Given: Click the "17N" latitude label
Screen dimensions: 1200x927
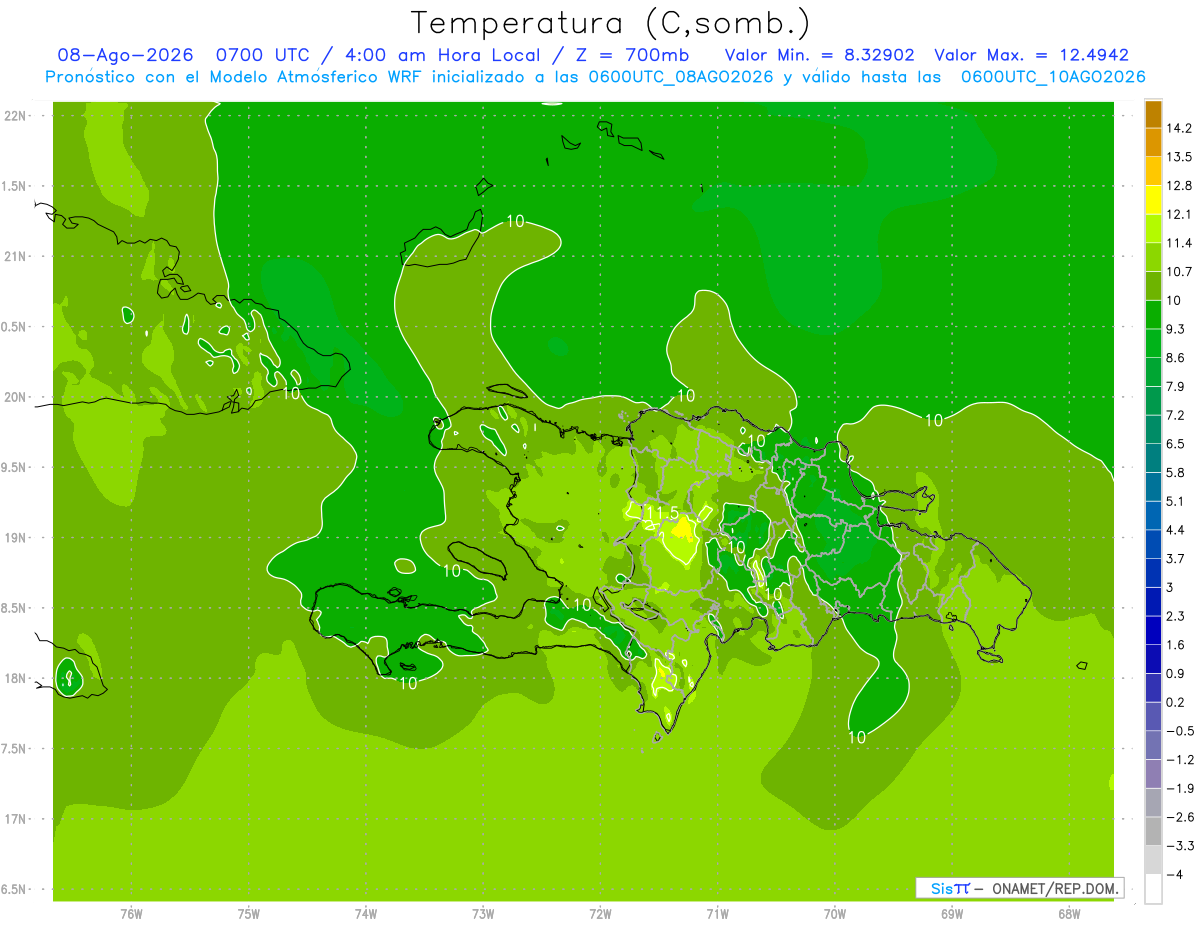Looking at the screenshot, I should [16, 819].
